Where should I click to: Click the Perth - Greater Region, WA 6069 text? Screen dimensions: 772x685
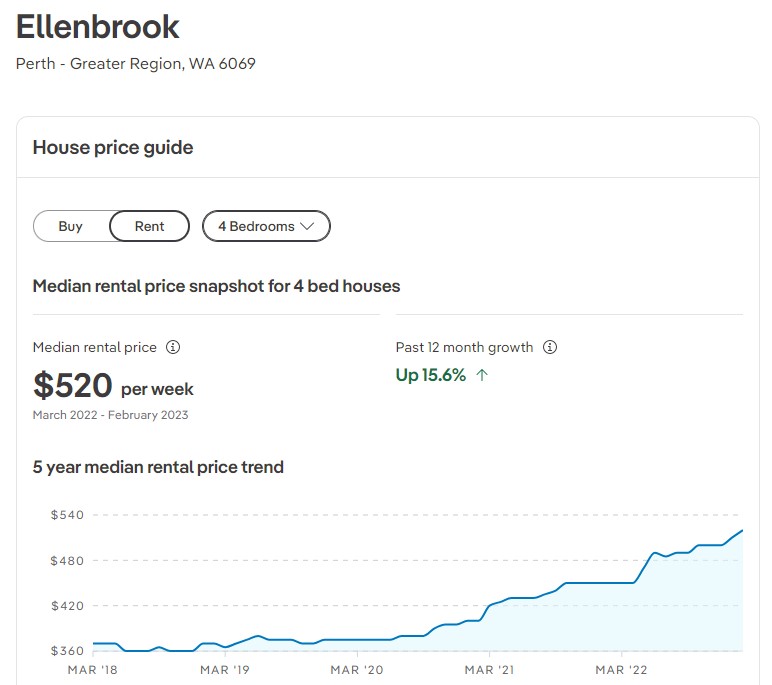pos(136,64)
